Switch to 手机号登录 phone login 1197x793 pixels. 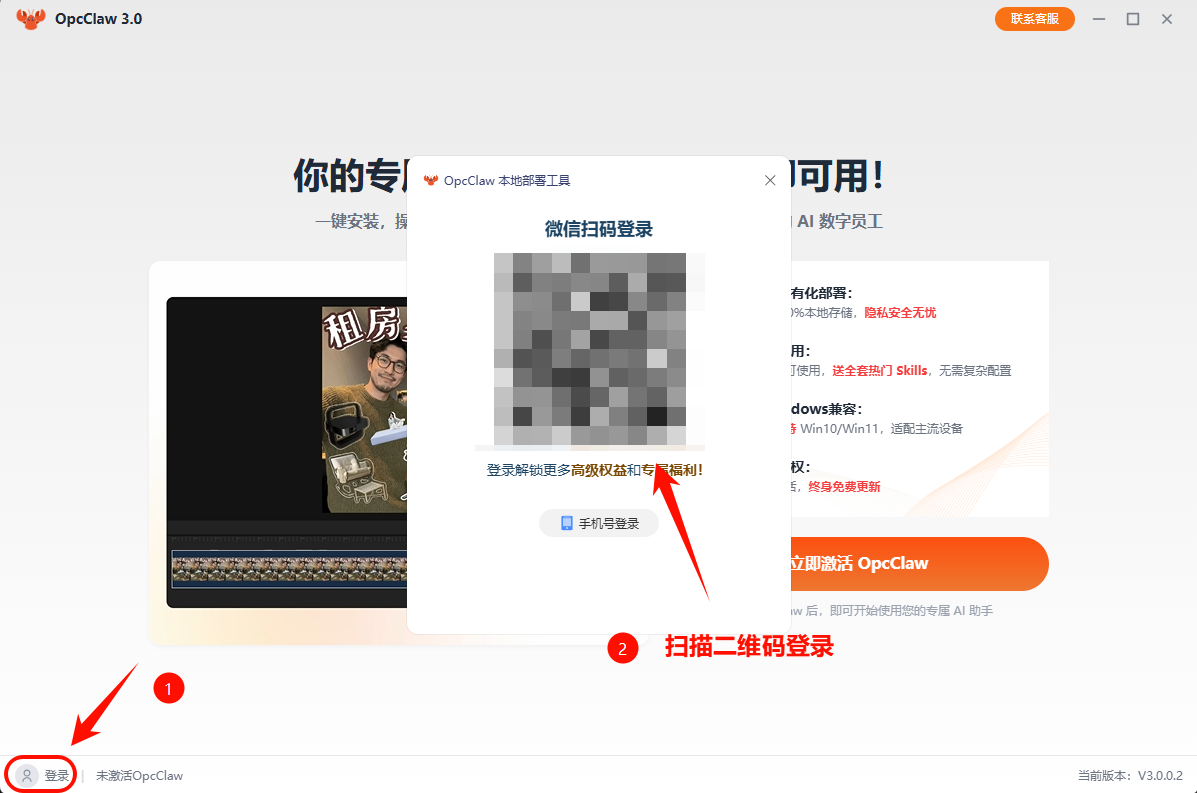(599, 524)
